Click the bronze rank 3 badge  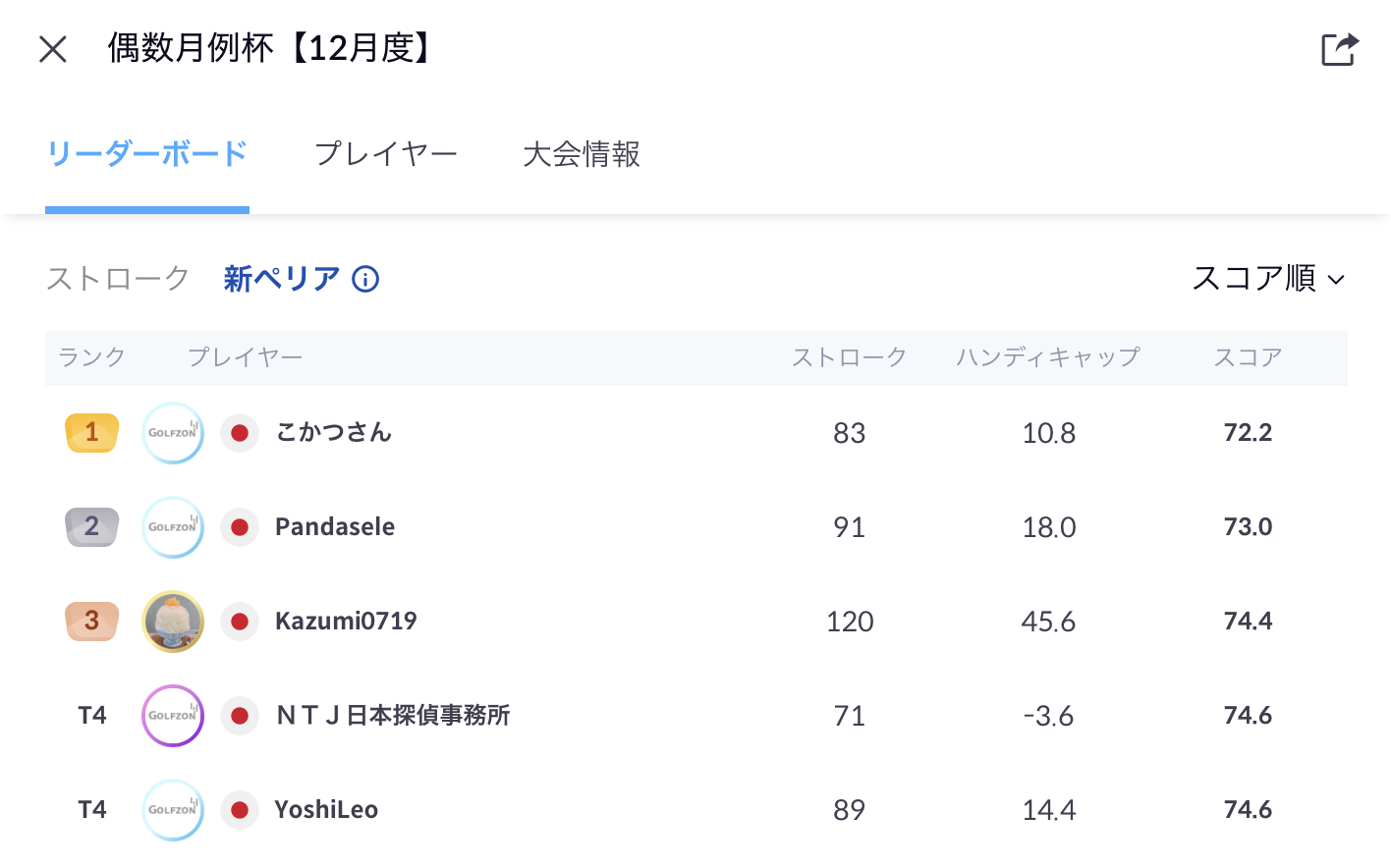click(x=91, y=622)
